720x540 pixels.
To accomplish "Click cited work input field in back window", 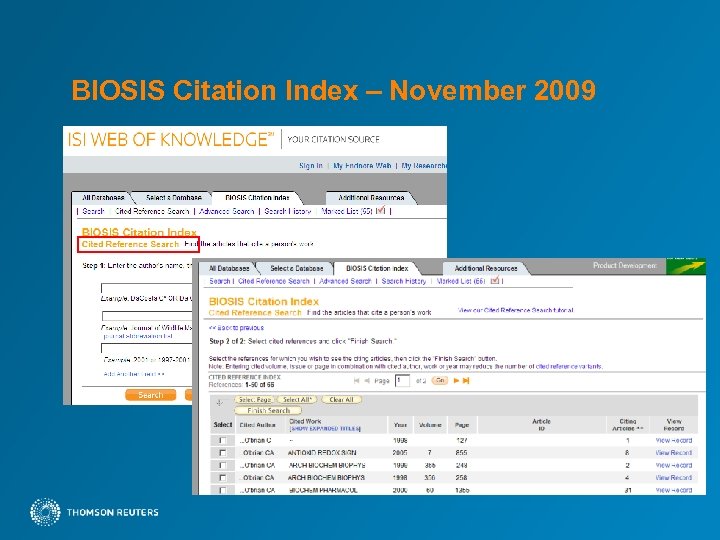I will click(x=146, y=316).
